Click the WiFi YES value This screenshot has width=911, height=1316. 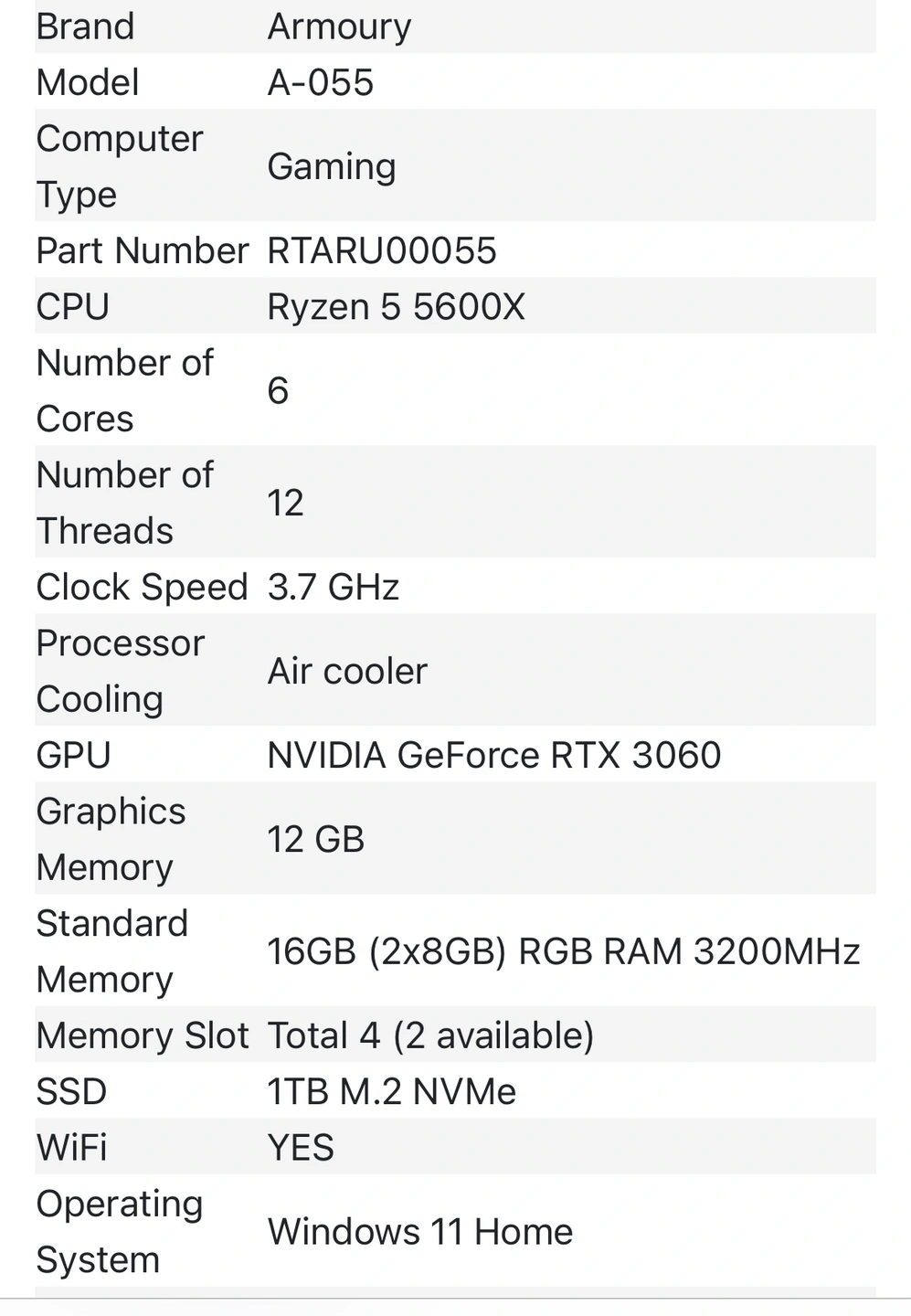(301, 1147)
